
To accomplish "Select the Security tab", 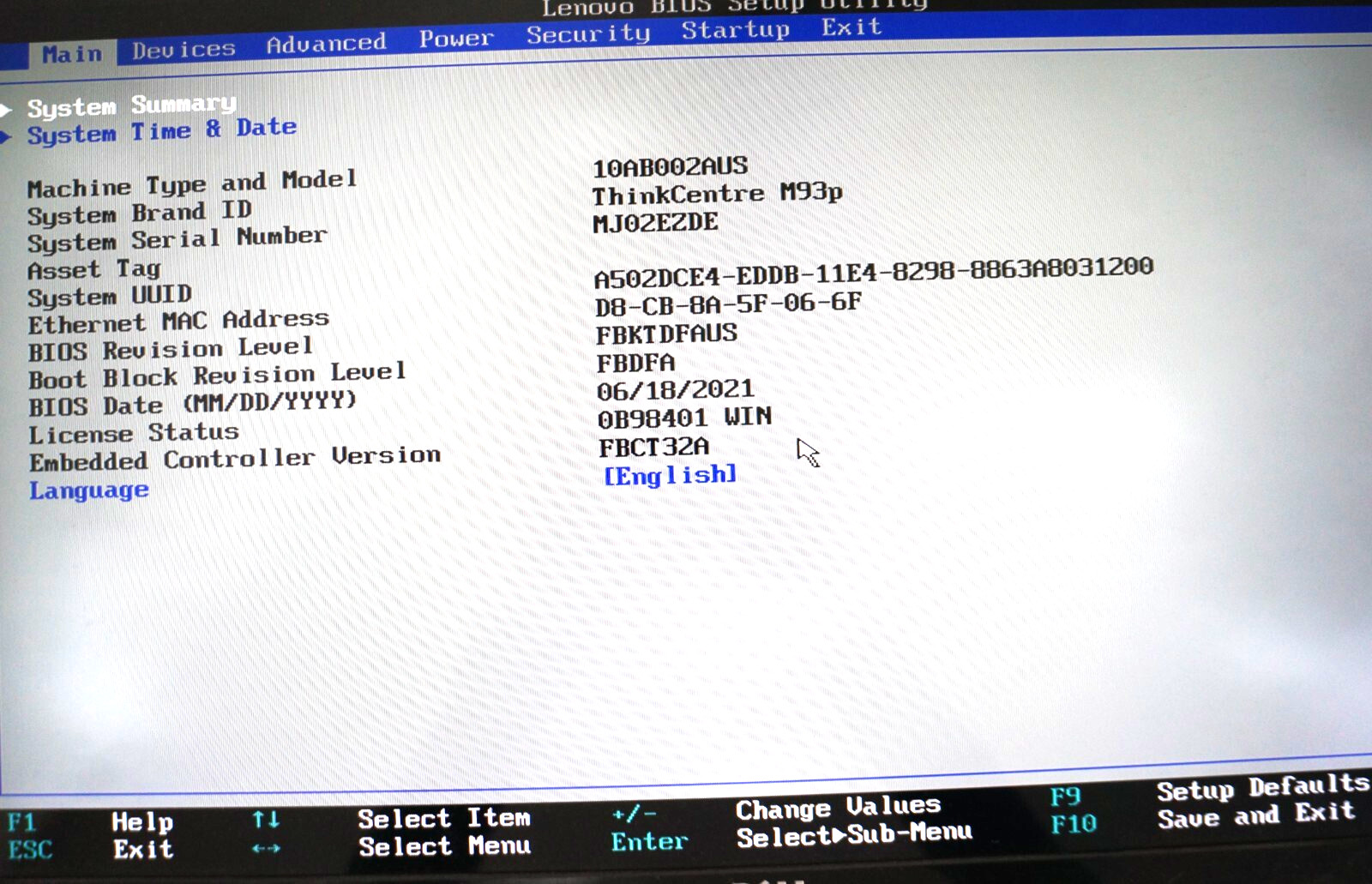I will coord(588,34).
